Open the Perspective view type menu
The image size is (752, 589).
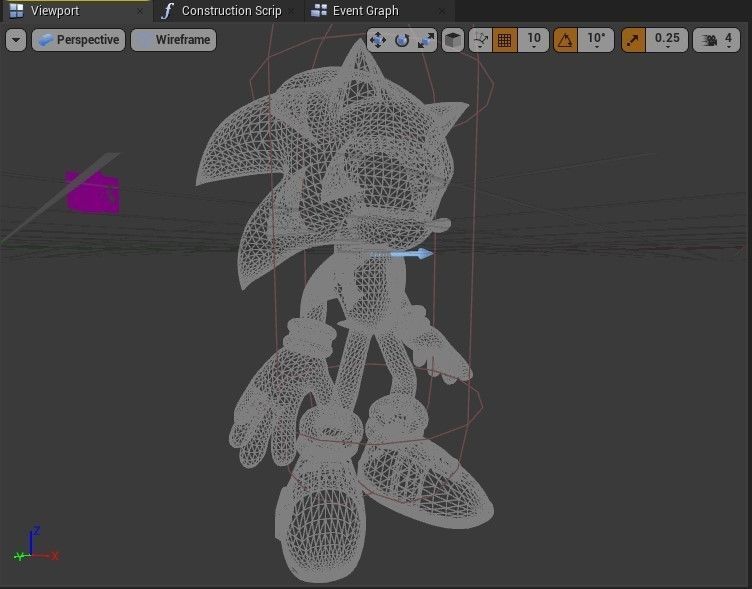tap(79, 40)
